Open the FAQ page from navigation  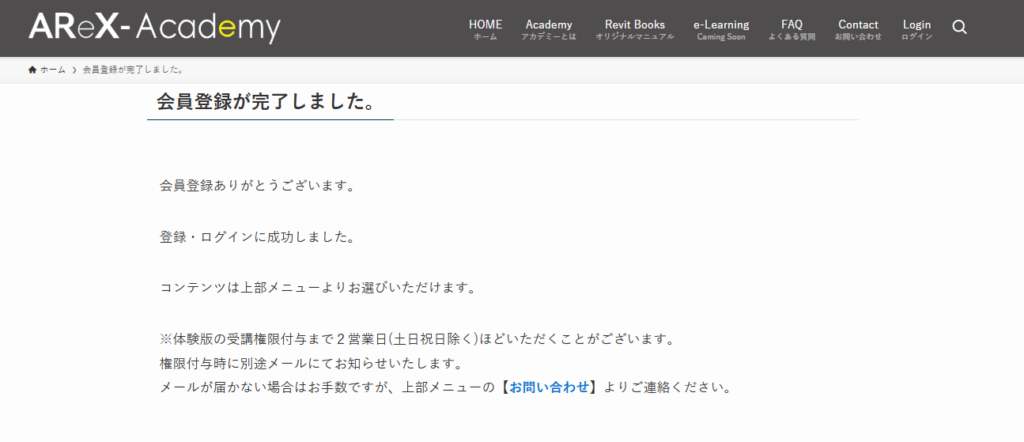791,29
